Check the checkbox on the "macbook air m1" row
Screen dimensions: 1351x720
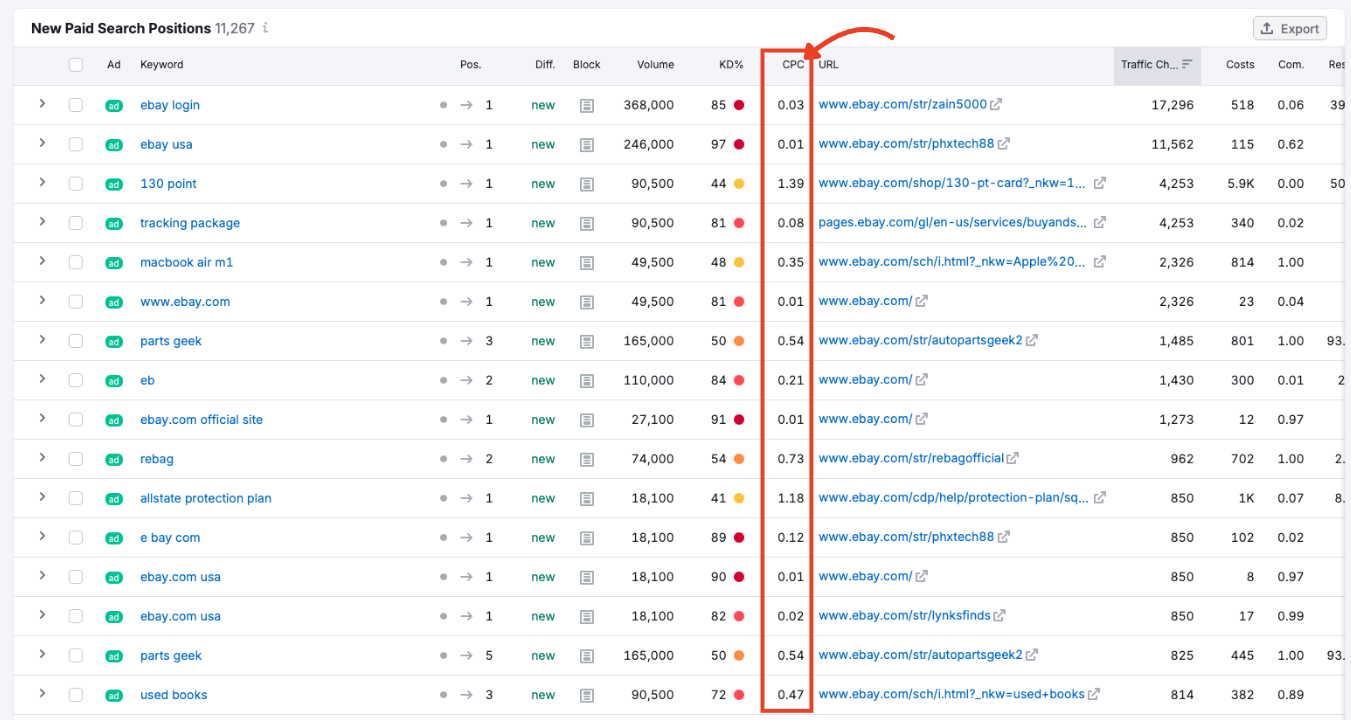pos(75,262)
